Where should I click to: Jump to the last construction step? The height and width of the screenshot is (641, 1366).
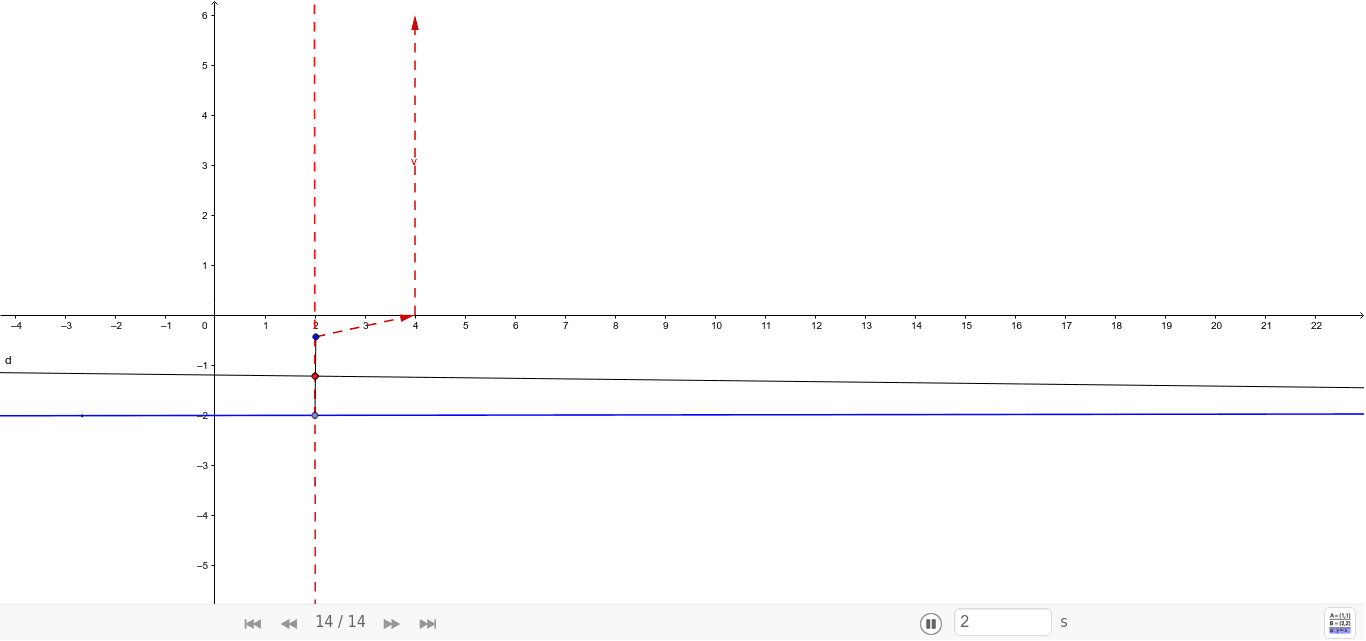tap(428, 623)
